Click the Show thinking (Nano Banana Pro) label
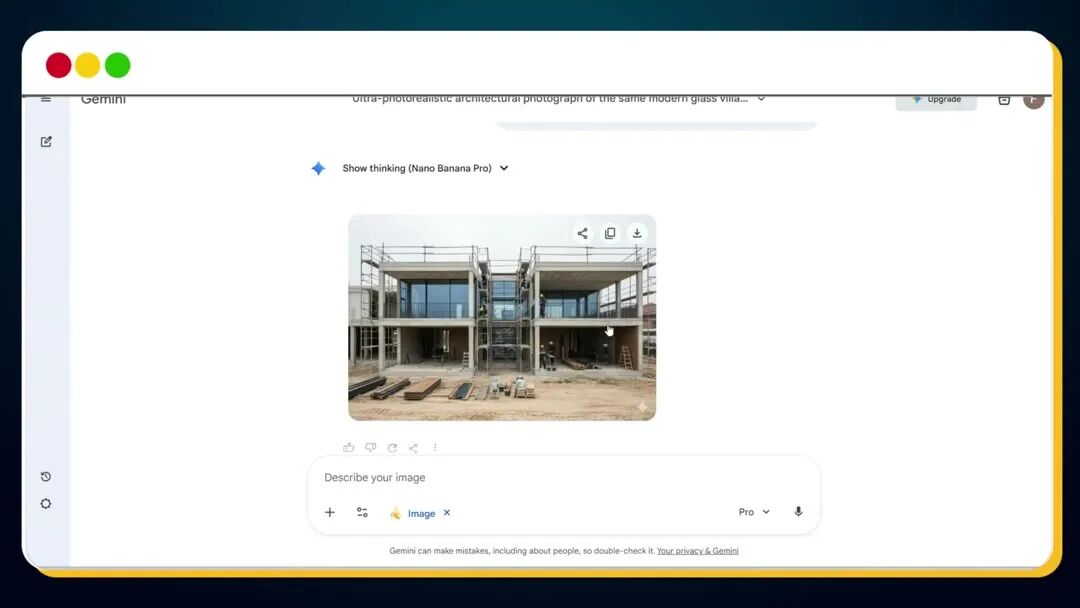The height and width of the screenshot is (608, 1080). tap(417, 168)
